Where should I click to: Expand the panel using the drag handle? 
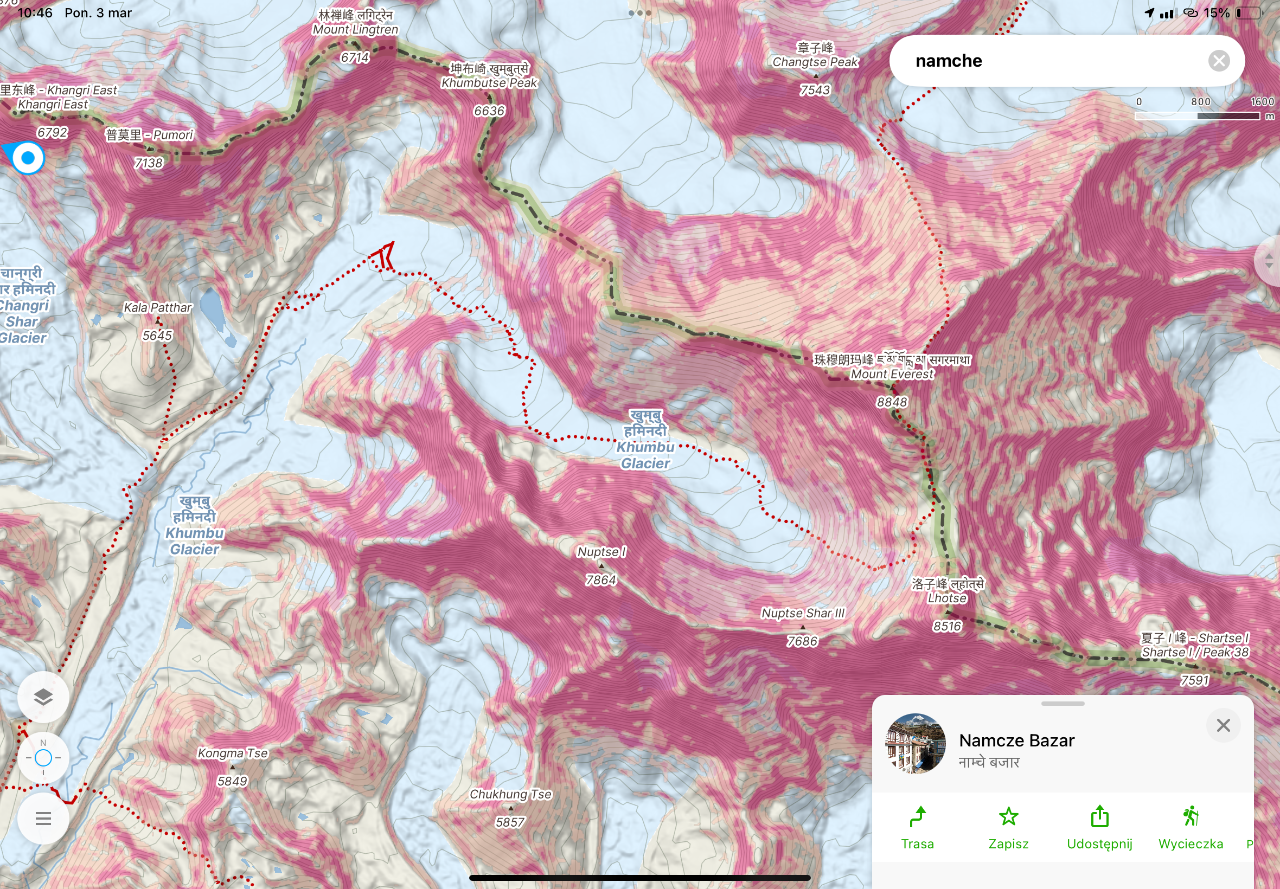[1063, 703]
